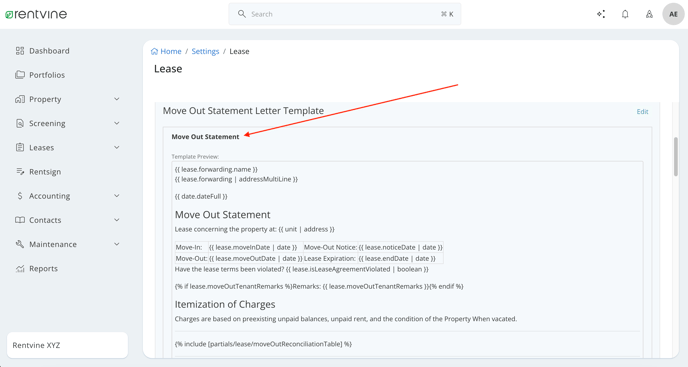Image resolution: width=688 pixels, height=367 pixels.
Task: Click the Rentsign signature icon
Action: click(x=20, y=172)
